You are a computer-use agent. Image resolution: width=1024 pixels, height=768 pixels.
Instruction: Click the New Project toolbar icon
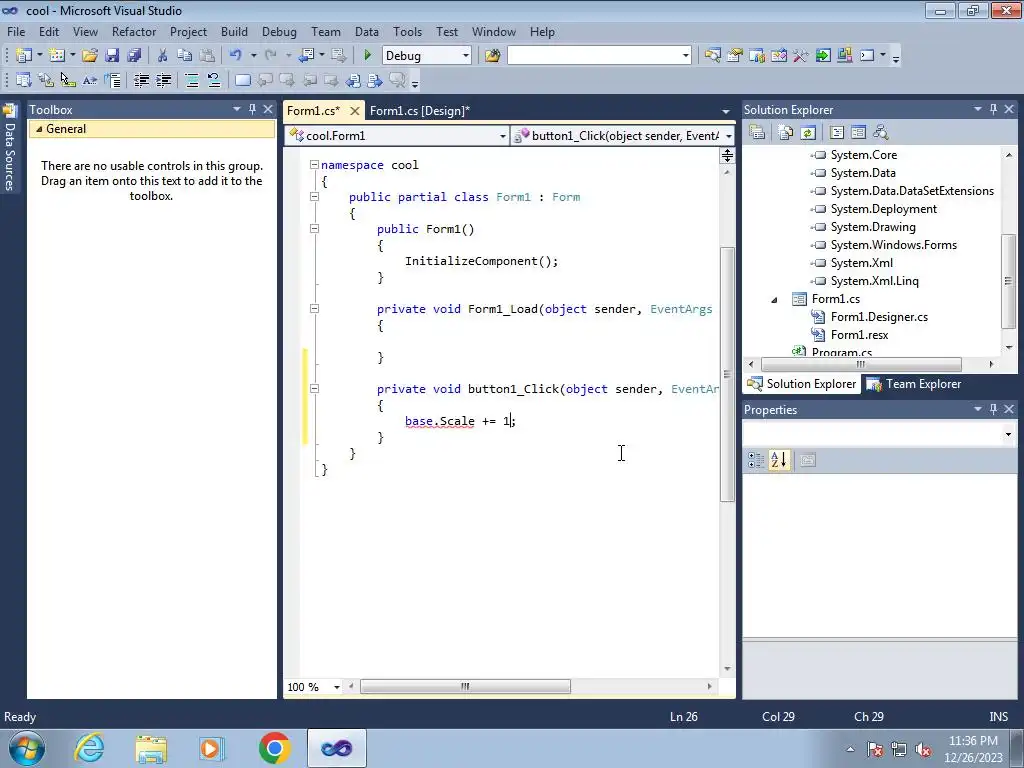point(24,56)
